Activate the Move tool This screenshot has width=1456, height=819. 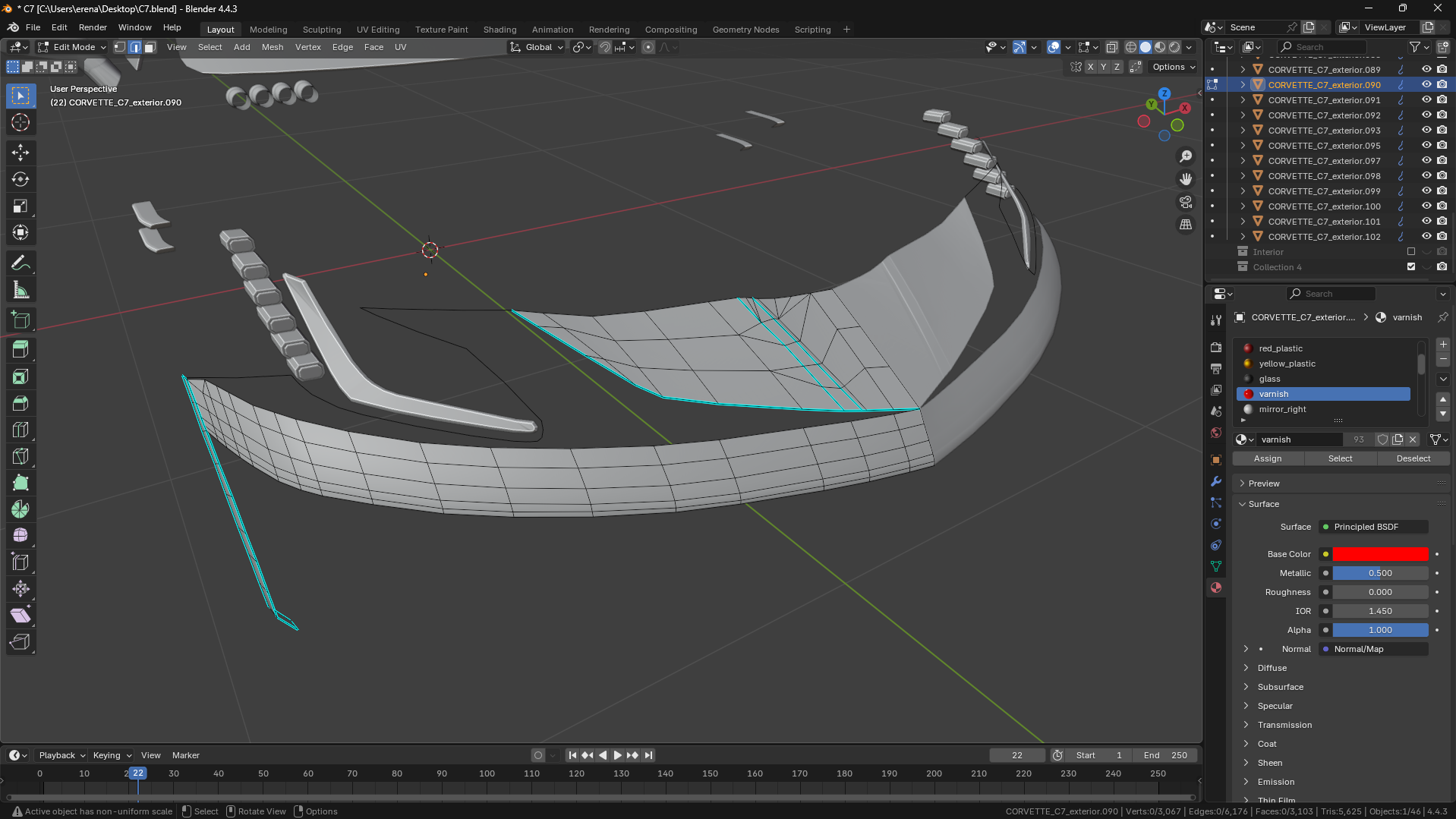point(20,153)
